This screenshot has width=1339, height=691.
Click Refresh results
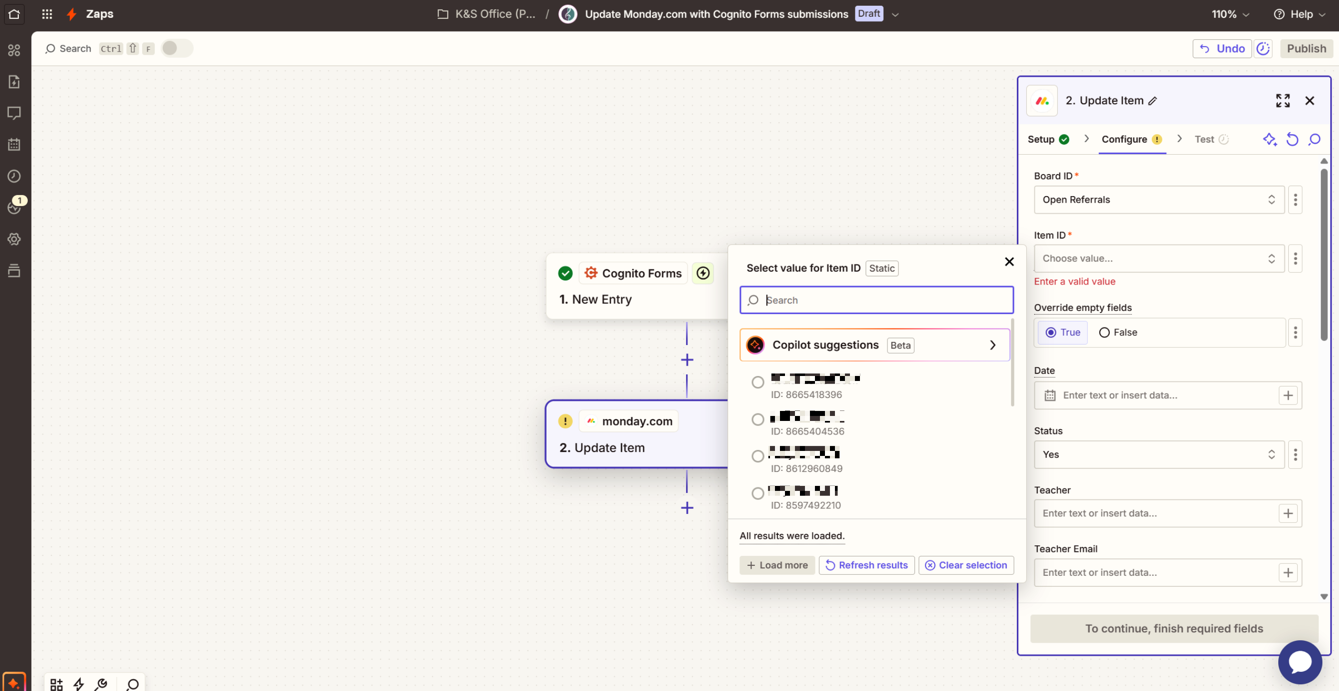coord(866,566)
